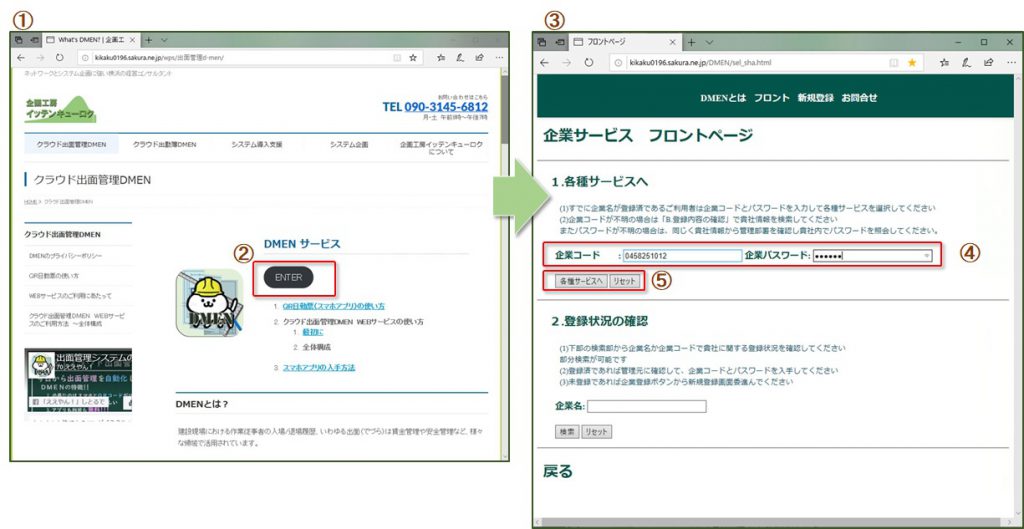Click the DMEN helmet mascot image

coord(209,303)
